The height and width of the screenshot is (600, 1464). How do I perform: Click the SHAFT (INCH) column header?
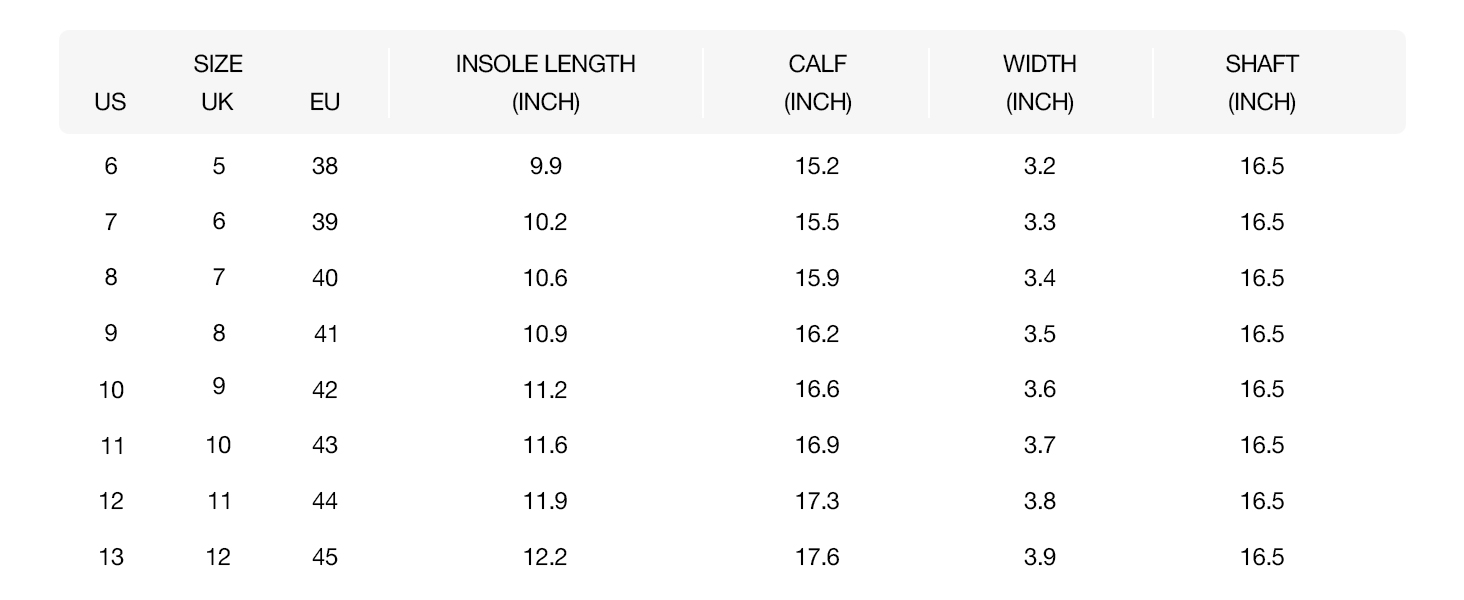(1262, 83)
